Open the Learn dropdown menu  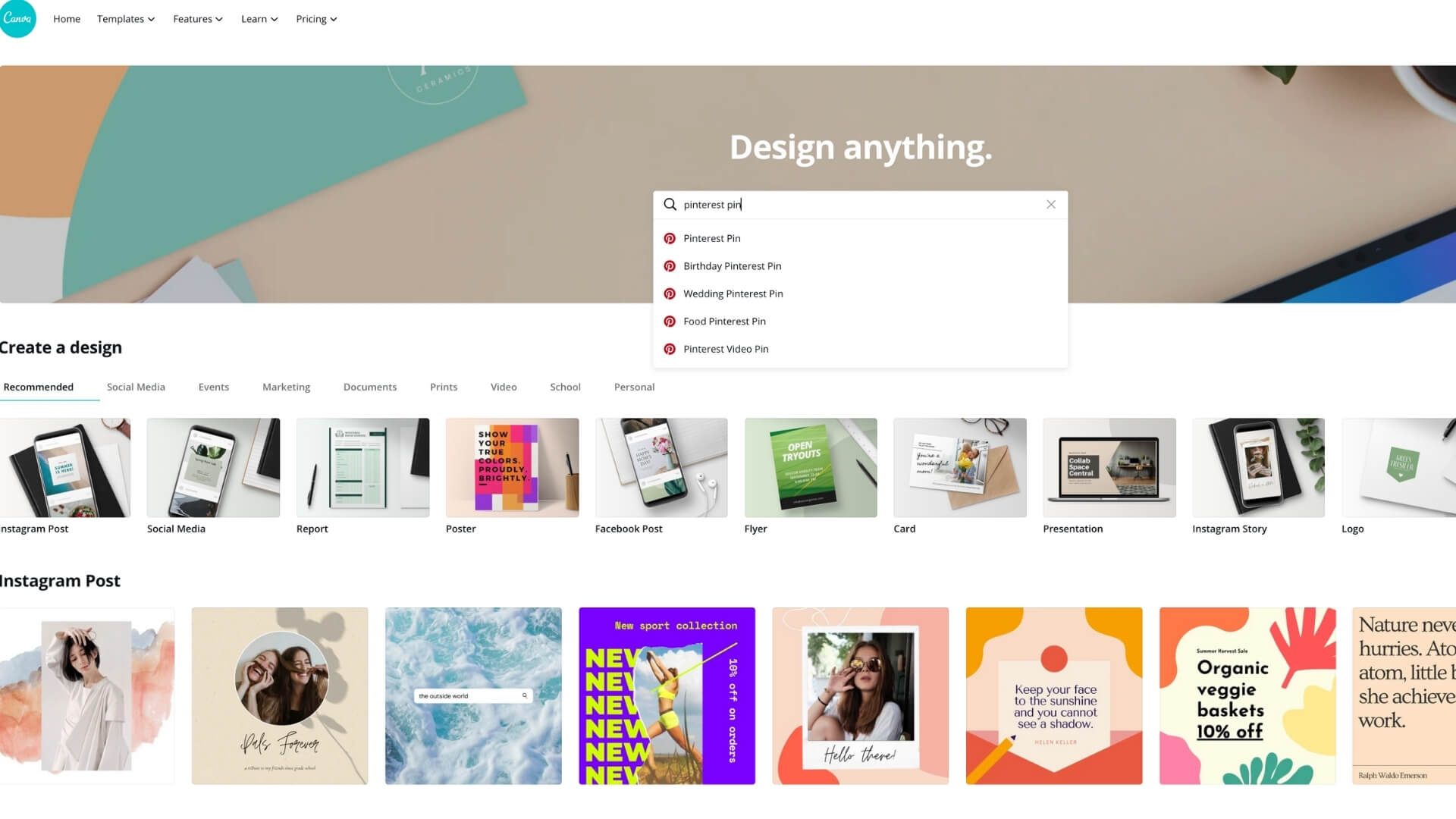point(259,19)
